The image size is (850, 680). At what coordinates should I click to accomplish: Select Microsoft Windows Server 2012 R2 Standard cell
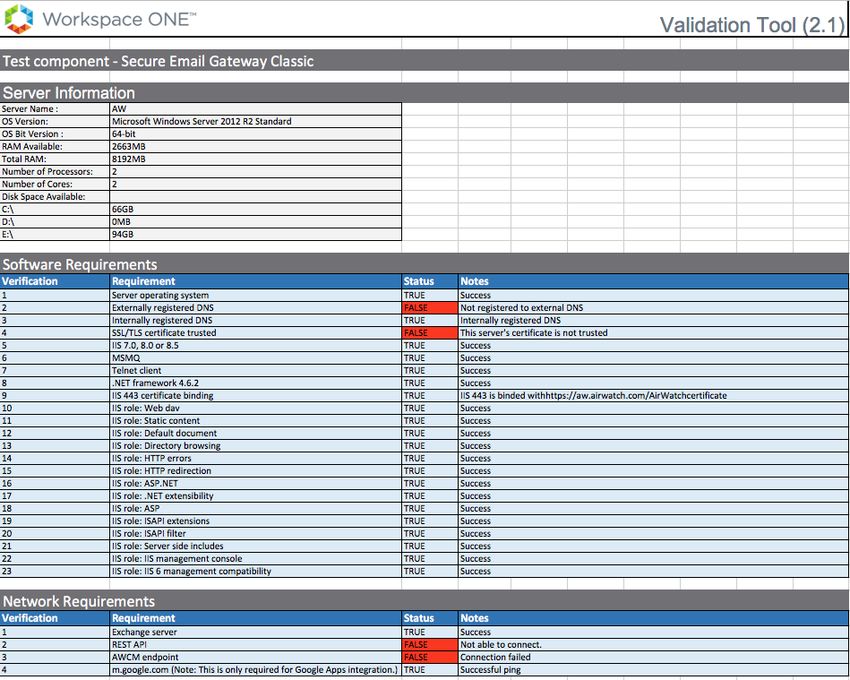[x=255, y=121]
